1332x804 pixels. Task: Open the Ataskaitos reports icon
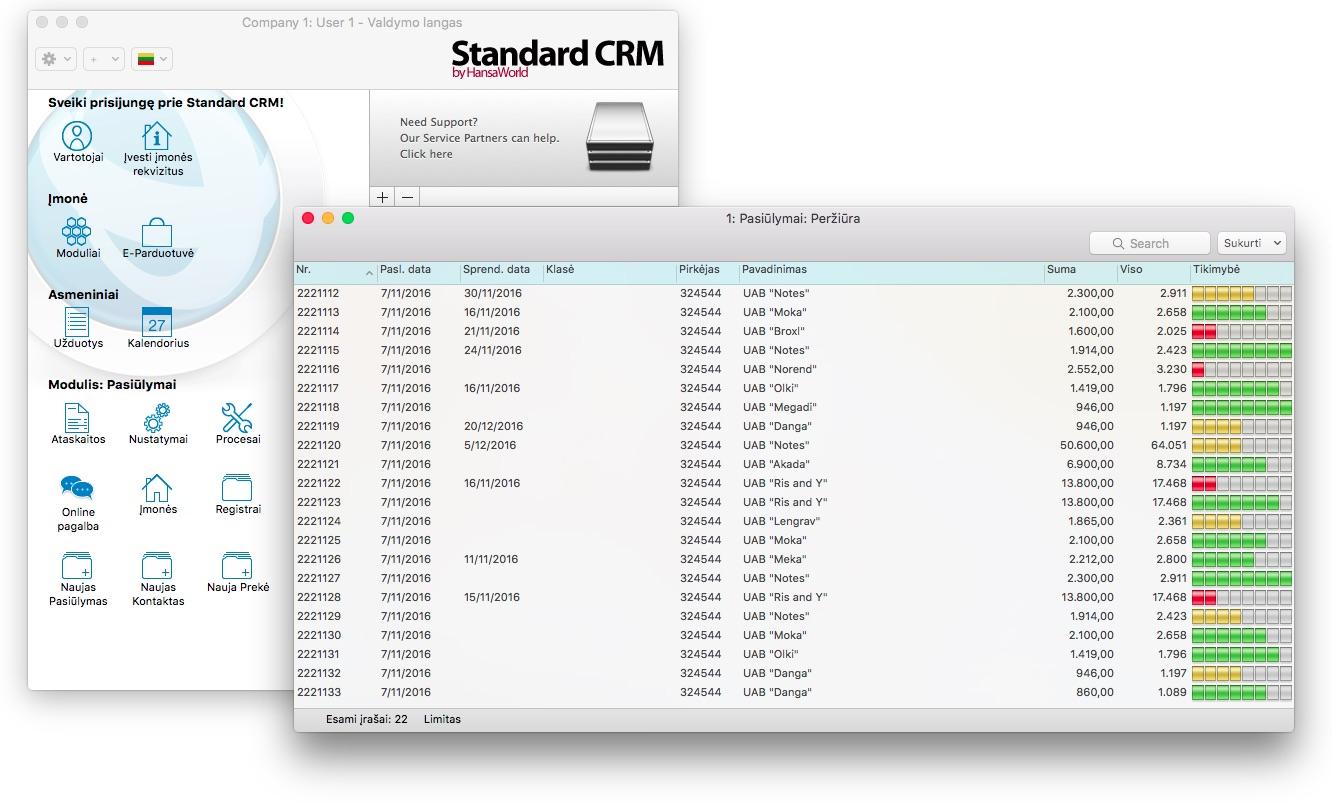pyautogui.click(x=77, y=418)
